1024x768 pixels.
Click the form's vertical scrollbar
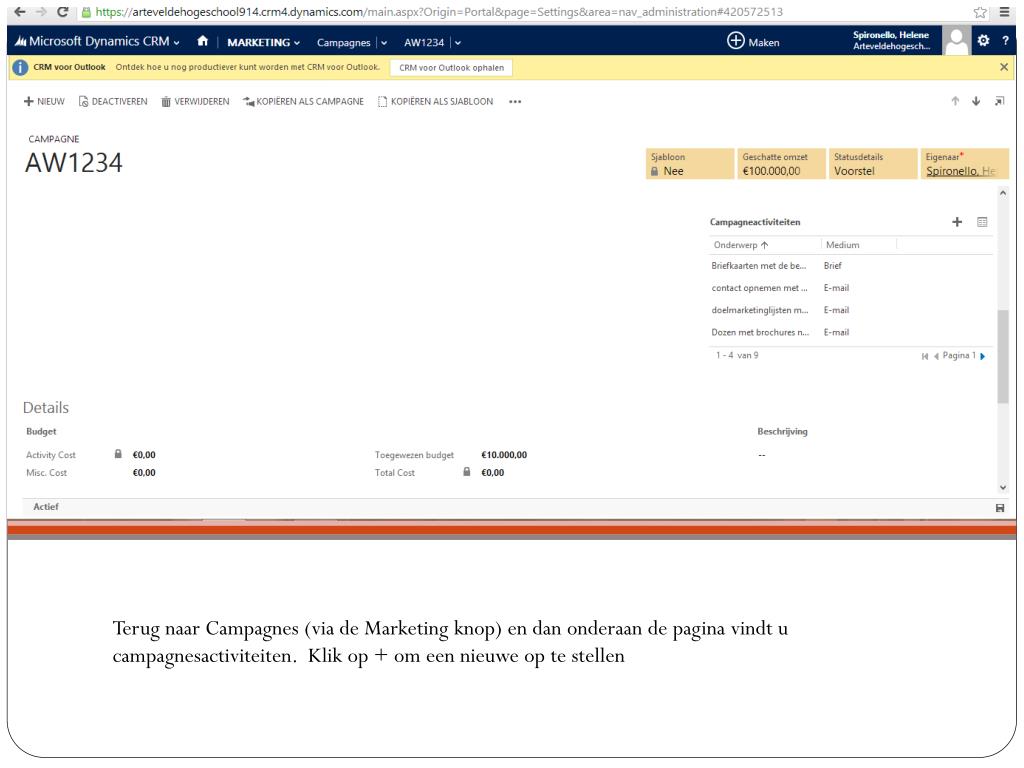point(1003,355)
